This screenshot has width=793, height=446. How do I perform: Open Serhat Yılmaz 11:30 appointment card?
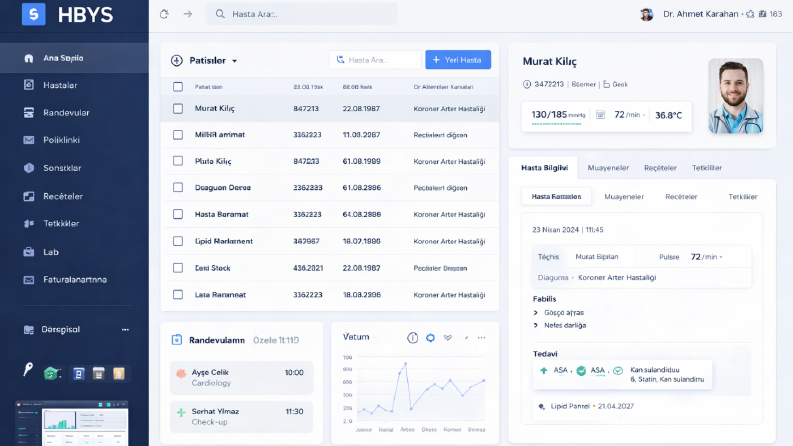242,417
